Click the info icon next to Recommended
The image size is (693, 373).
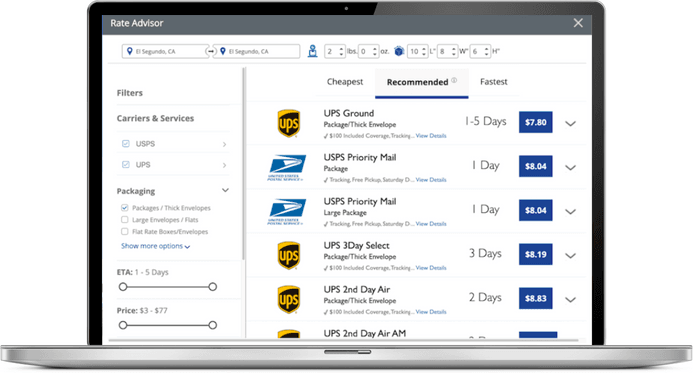454,80
